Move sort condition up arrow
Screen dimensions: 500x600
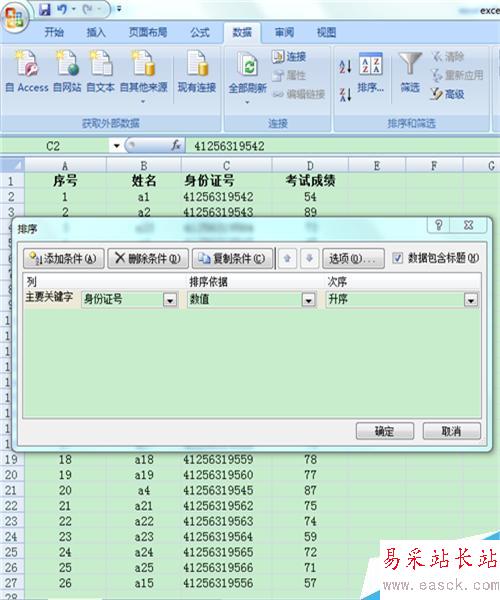(x=287, y=259)
